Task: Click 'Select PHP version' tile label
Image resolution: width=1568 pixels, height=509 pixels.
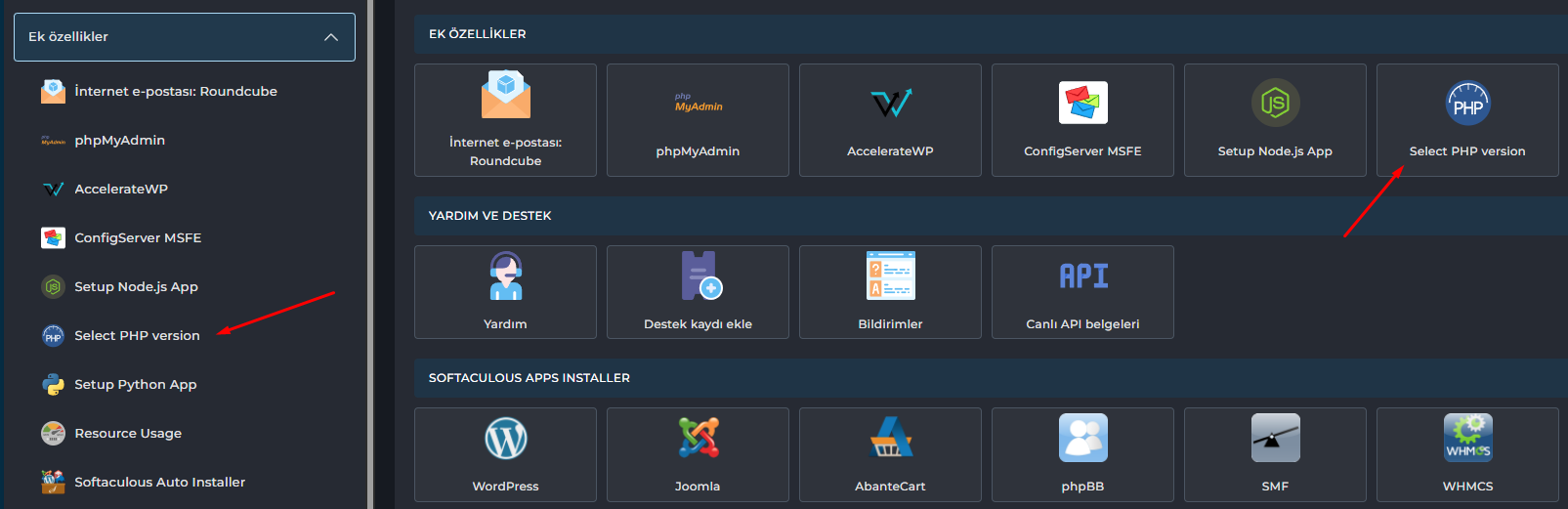Action: (1467, 151)
